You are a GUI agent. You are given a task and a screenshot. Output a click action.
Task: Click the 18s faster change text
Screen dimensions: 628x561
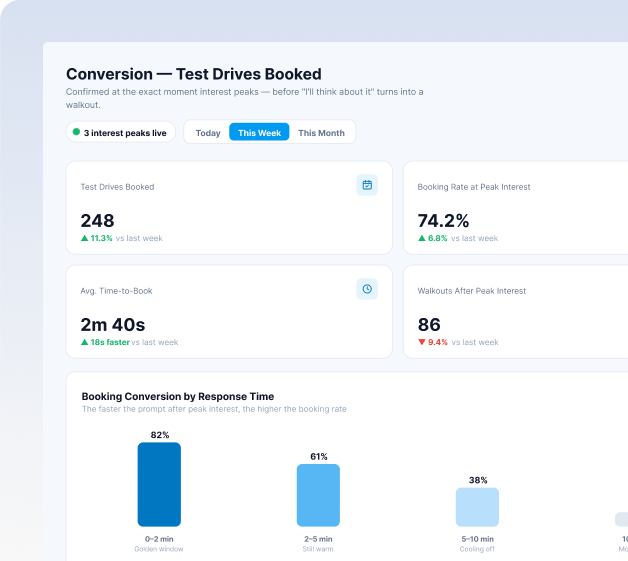pyautogui.click(x=110, y=342)
